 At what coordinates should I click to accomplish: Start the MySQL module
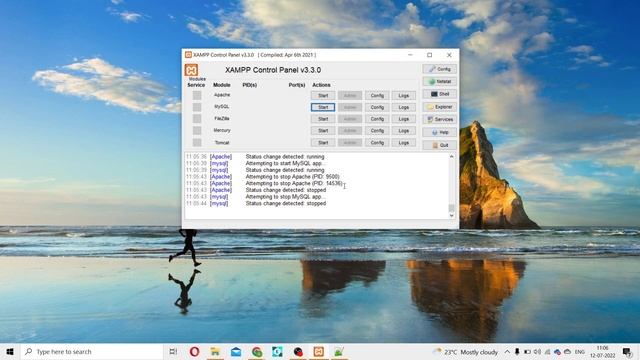(323, 107)
